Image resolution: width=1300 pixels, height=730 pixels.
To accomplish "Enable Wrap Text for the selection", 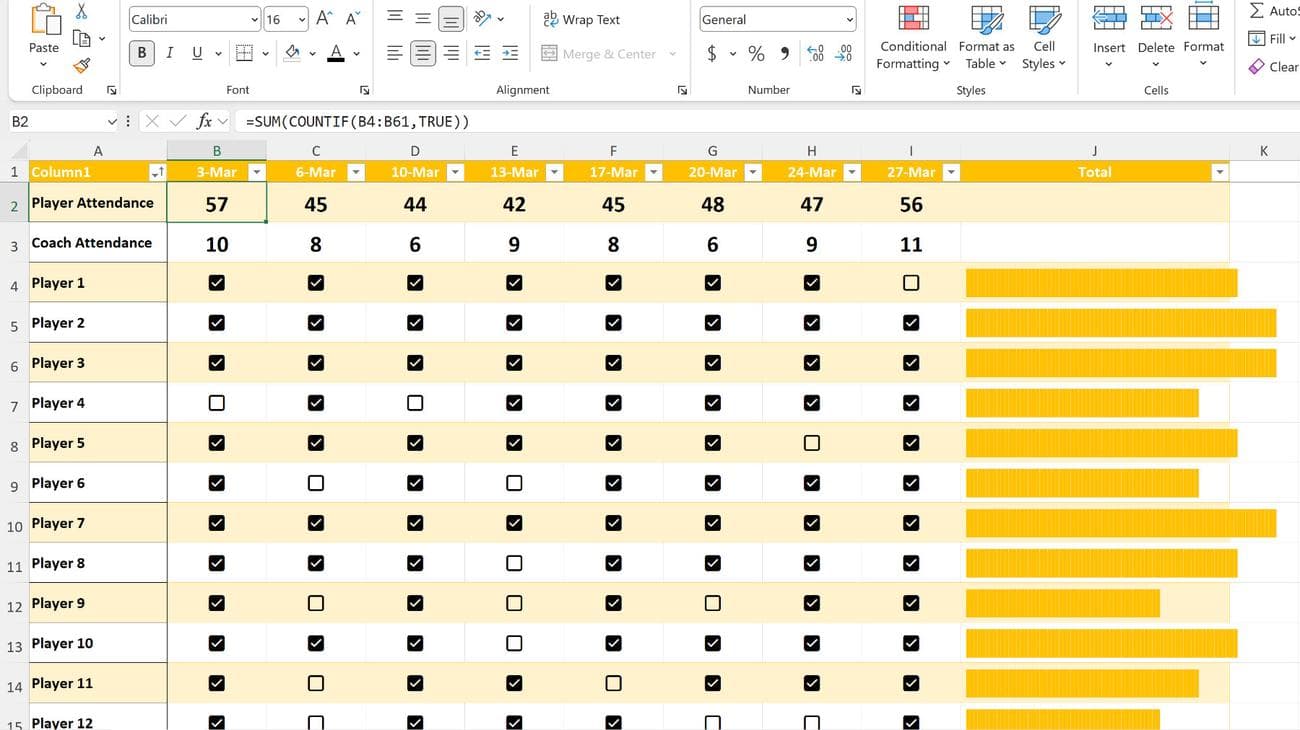I will click(x=580, y=19).
